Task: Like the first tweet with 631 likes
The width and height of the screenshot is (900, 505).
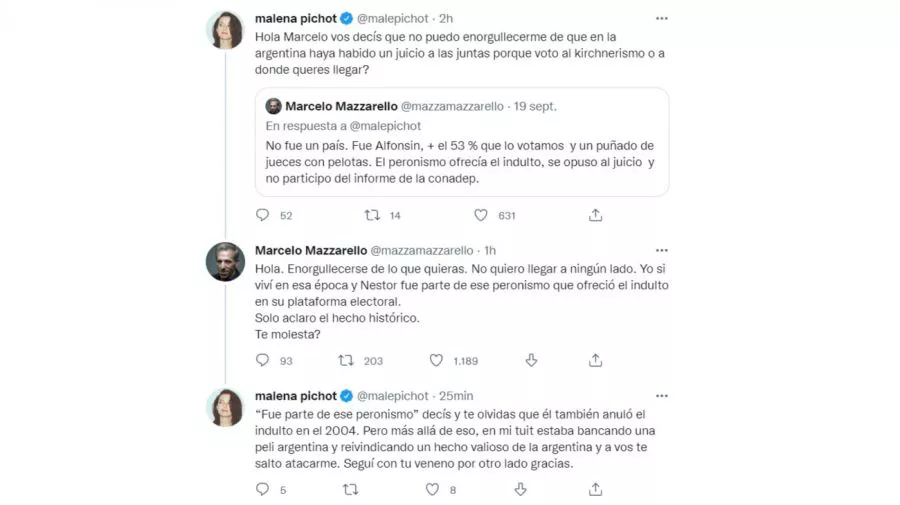Action: [481, 215]
